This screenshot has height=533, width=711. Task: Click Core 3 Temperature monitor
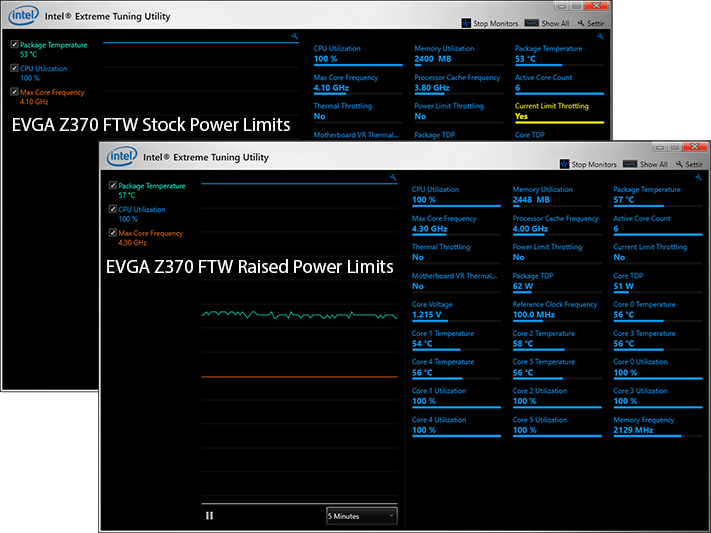coord(657,339)
